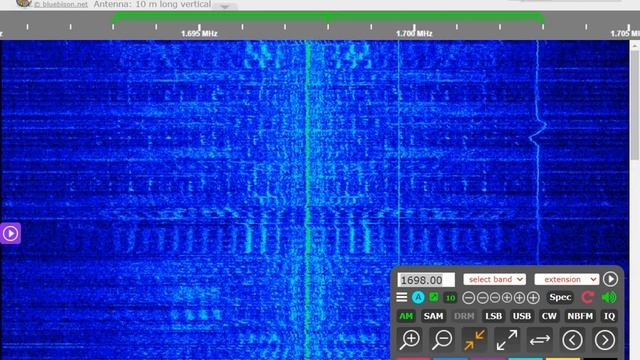Viewport: 640px width, 360px height.
Task: Page the waterfall left with the circled arrow
Action: pos(572,340)
